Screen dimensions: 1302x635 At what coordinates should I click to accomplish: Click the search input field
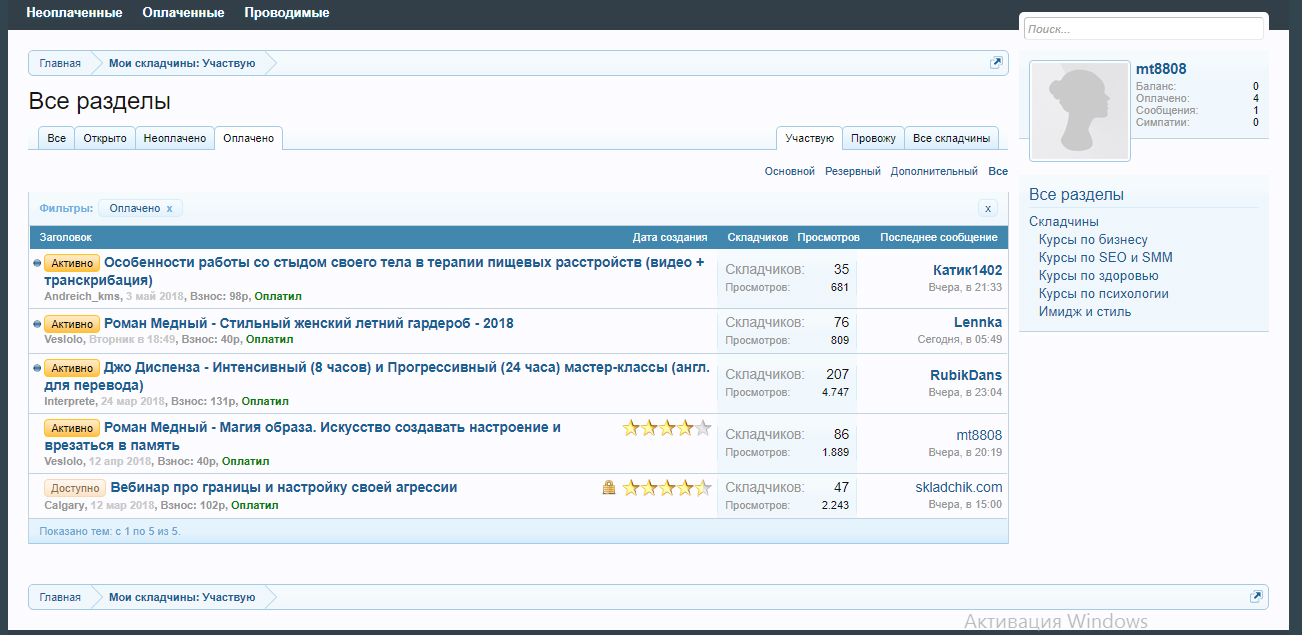(x=1144, y=29)
